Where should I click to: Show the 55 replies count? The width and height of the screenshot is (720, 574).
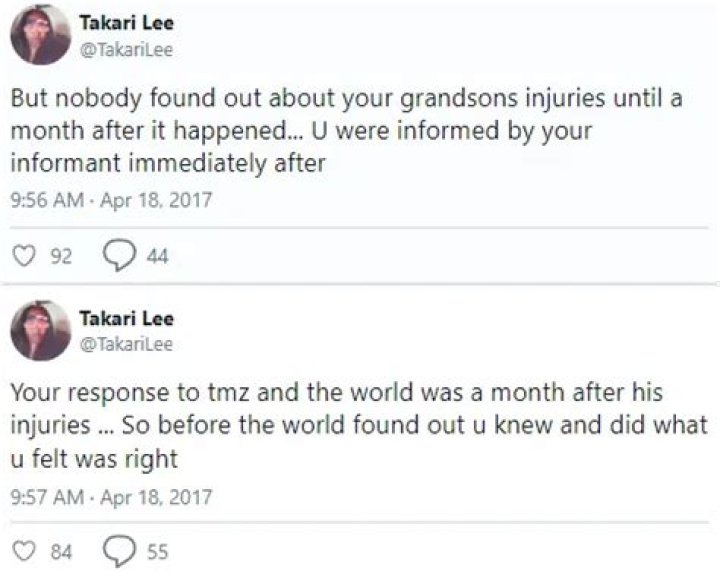tap(157, 550)
